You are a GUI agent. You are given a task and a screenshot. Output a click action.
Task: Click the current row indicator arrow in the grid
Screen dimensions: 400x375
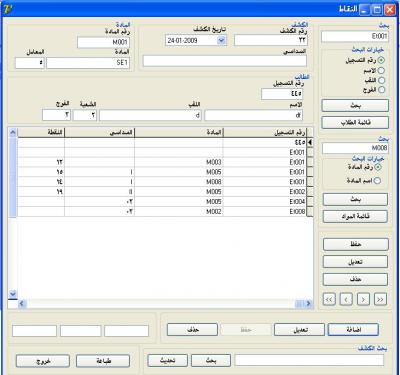(x=310, y=142)
